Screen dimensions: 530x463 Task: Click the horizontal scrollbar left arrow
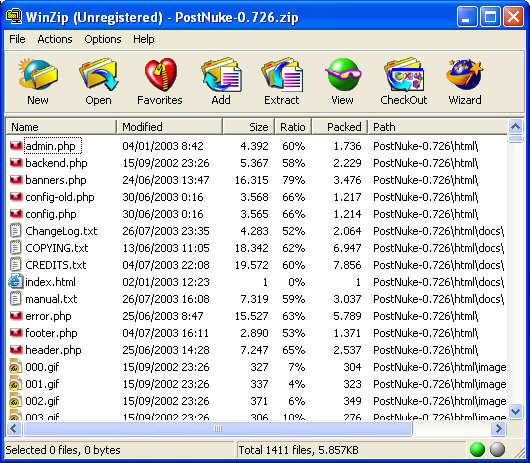(14, 429)
